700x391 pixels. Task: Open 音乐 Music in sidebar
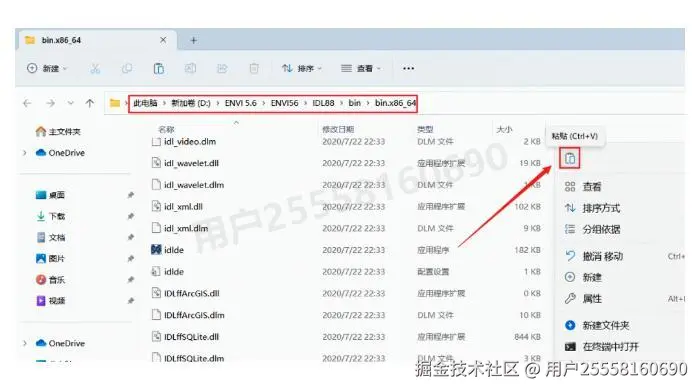[50, 280]
